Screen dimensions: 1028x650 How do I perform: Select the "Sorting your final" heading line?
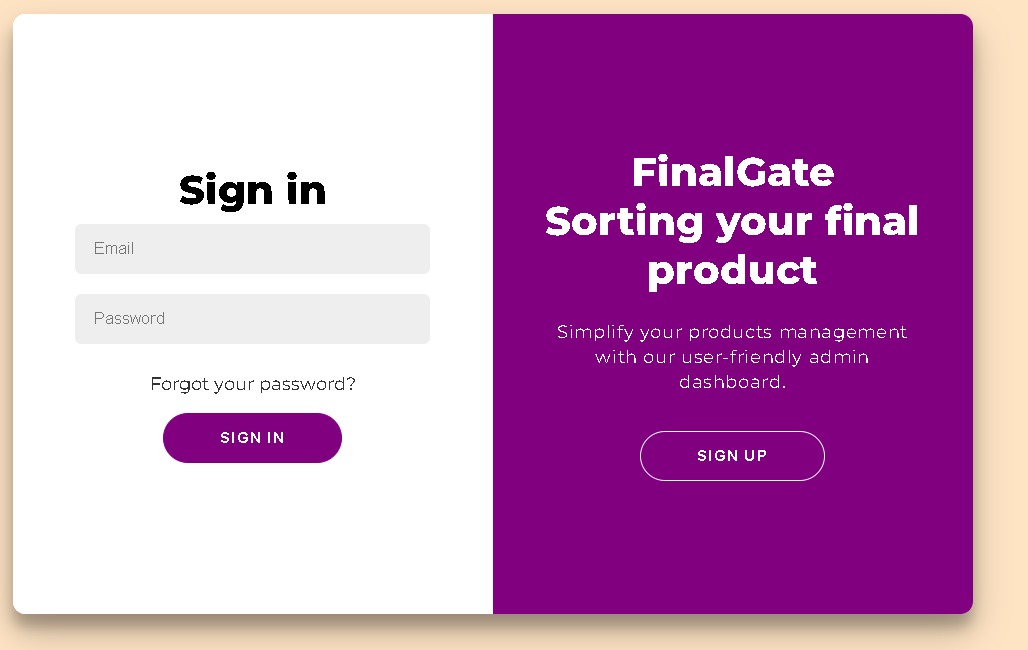(732, 221)
